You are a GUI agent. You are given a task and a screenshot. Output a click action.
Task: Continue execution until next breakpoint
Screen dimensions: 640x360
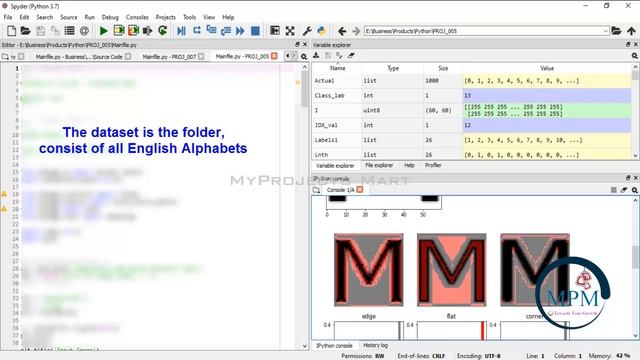[240, 31]
